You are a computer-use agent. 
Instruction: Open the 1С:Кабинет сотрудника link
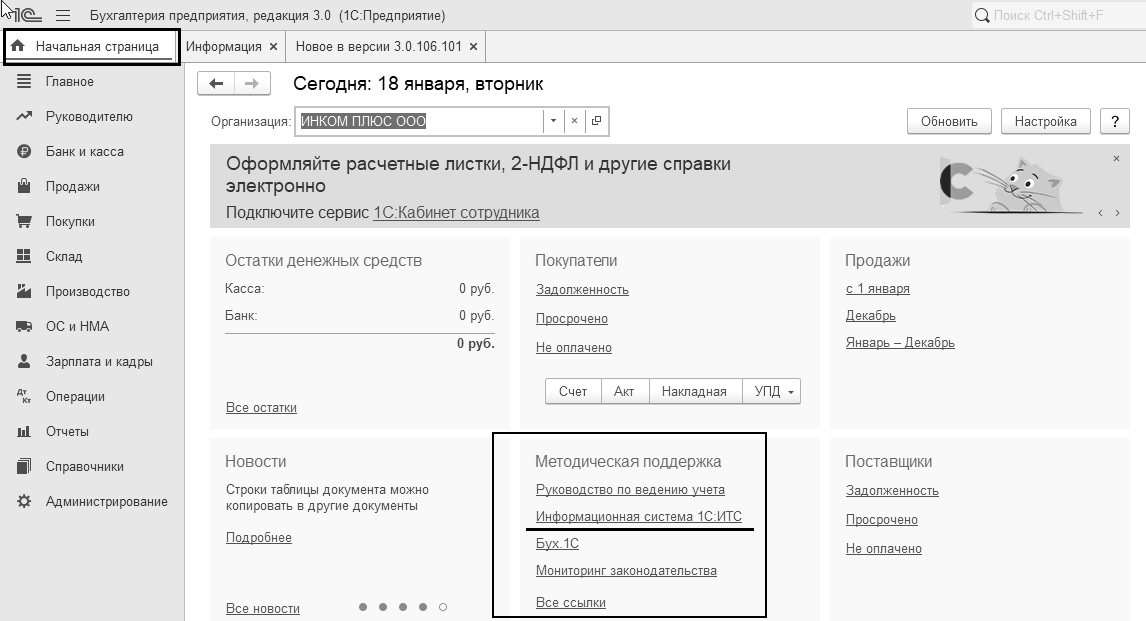(x=456, y=213)
